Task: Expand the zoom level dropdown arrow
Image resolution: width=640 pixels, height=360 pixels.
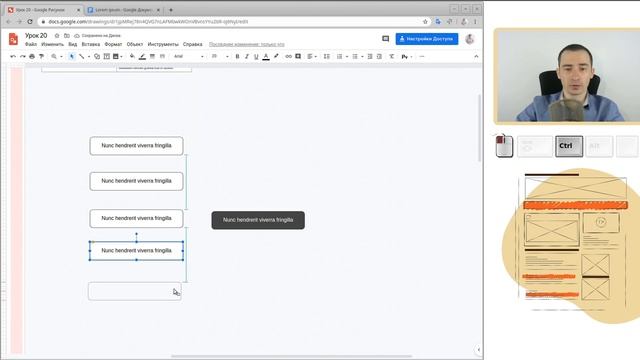Action: pyautogui.click(x=61, y=57)
